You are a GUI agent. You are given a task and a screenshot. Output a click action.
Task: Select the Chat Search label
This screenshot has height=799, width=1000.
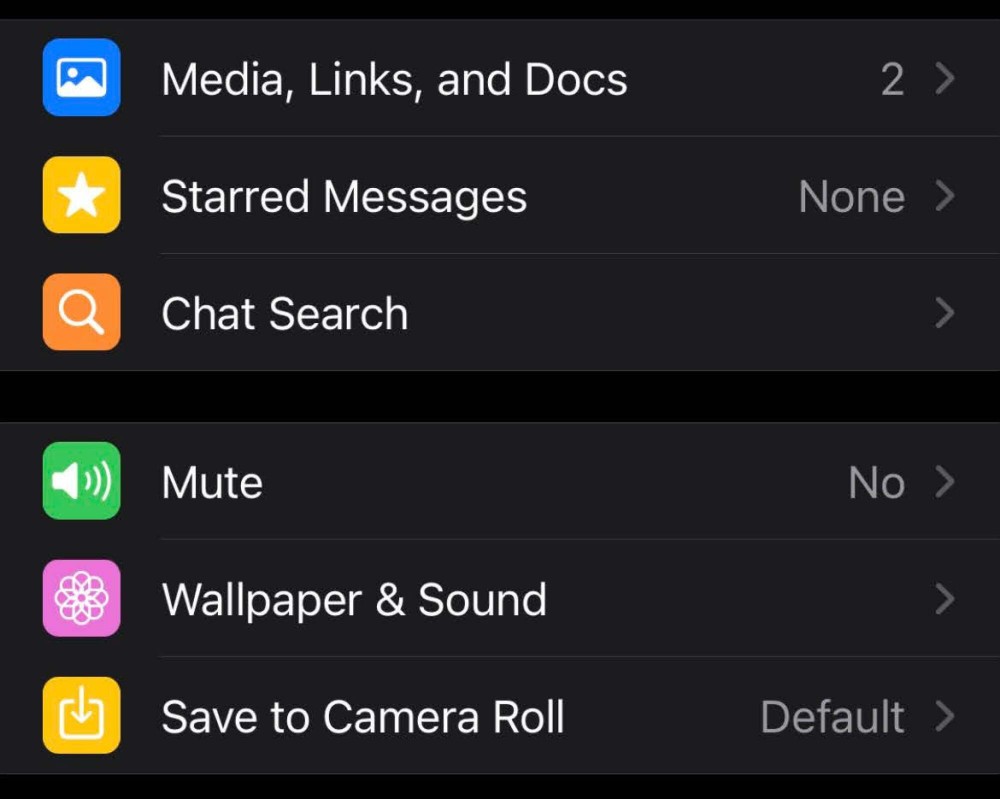click(284, 314)
